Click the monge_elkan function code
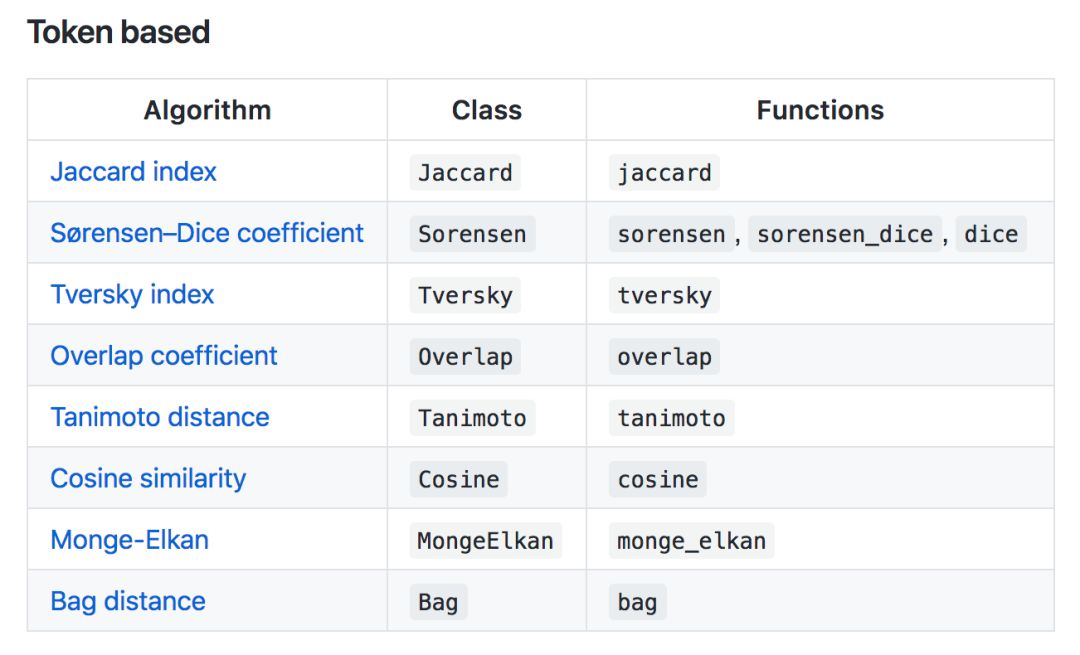The height and width of the screenshot is (655, 1080). tap(691, 541)
